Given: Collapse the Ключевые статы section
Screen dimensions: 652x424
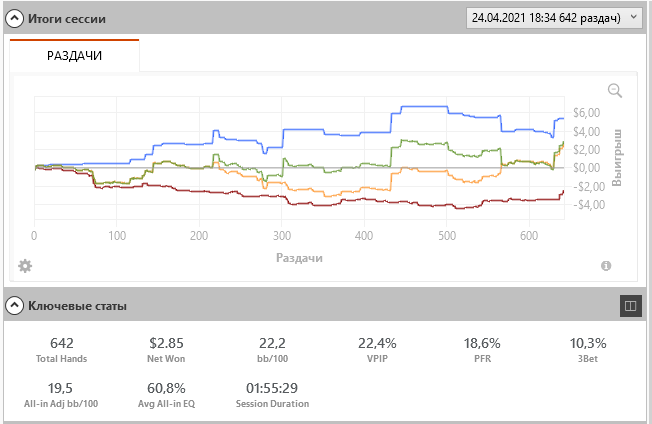Looking at the screenshot, I should 15,305.
